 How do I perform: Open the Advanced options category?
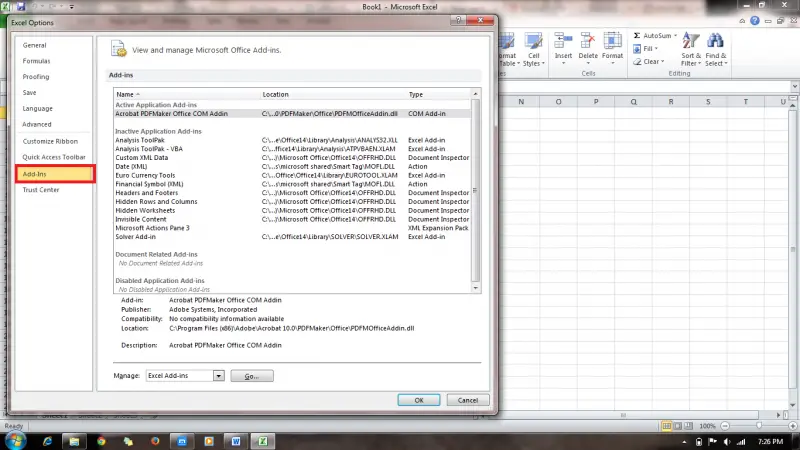37,124
